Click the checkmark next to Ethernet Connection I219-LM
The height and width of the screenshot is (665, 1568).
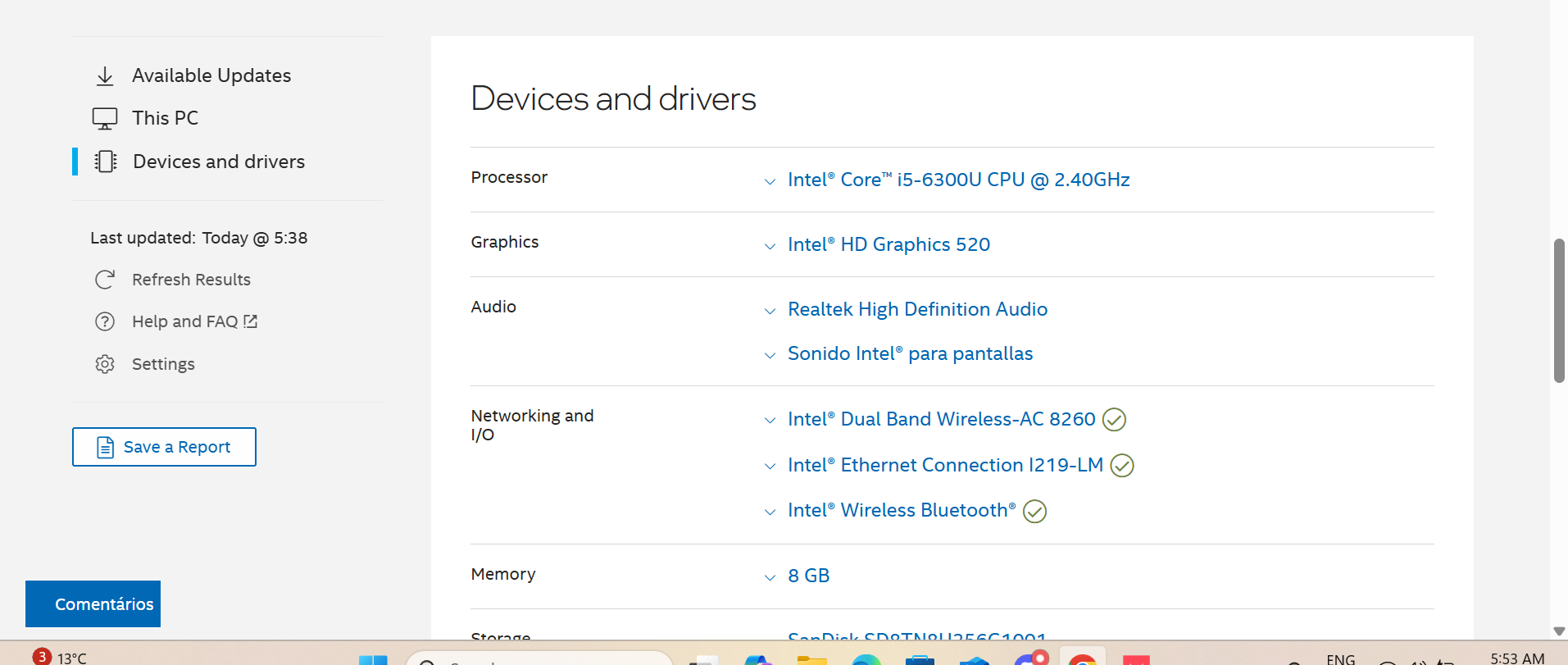pos(1122,466)
